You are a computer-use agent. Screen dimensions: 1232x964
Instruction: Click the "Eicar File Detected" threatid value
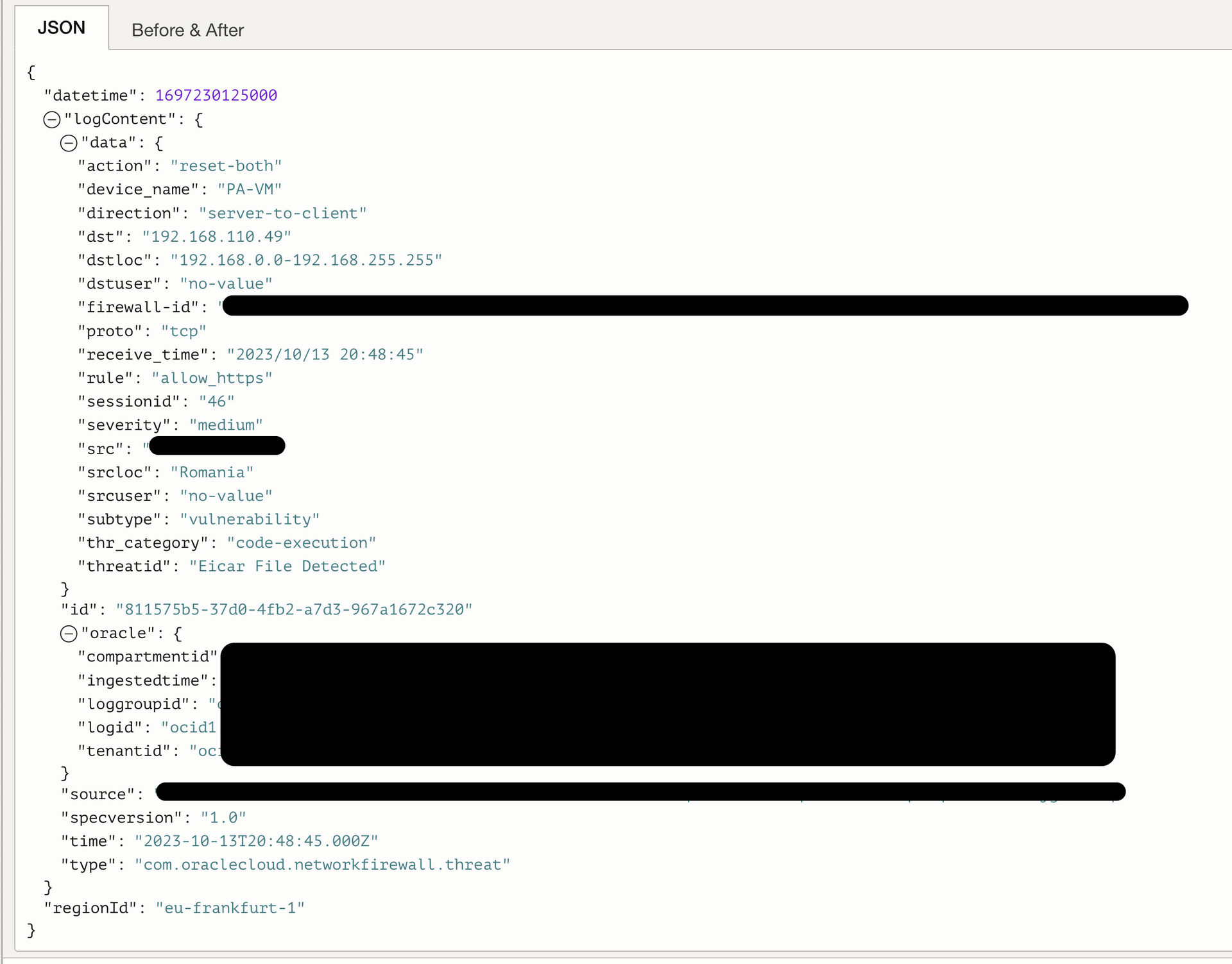287,566
